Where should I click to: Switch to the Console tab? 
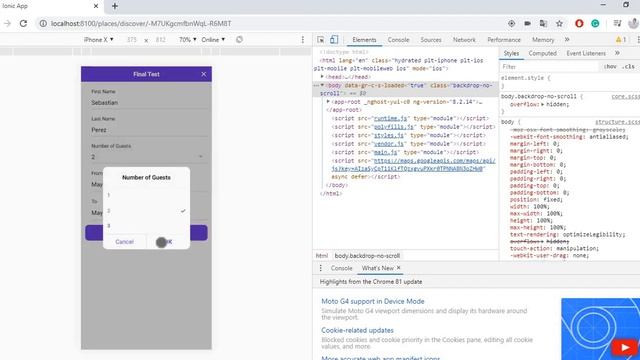(398, 40)
